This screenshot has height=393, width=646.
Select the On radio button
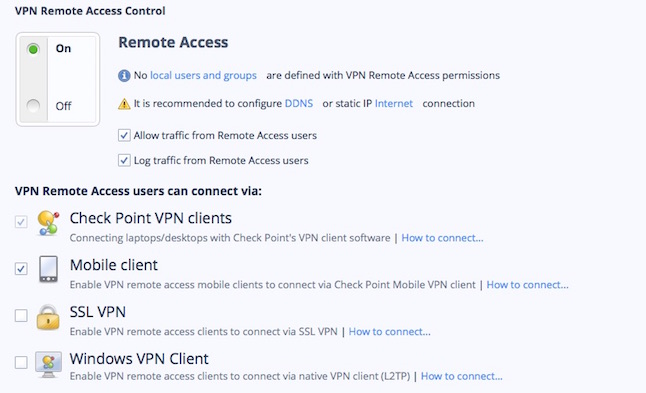33,49
